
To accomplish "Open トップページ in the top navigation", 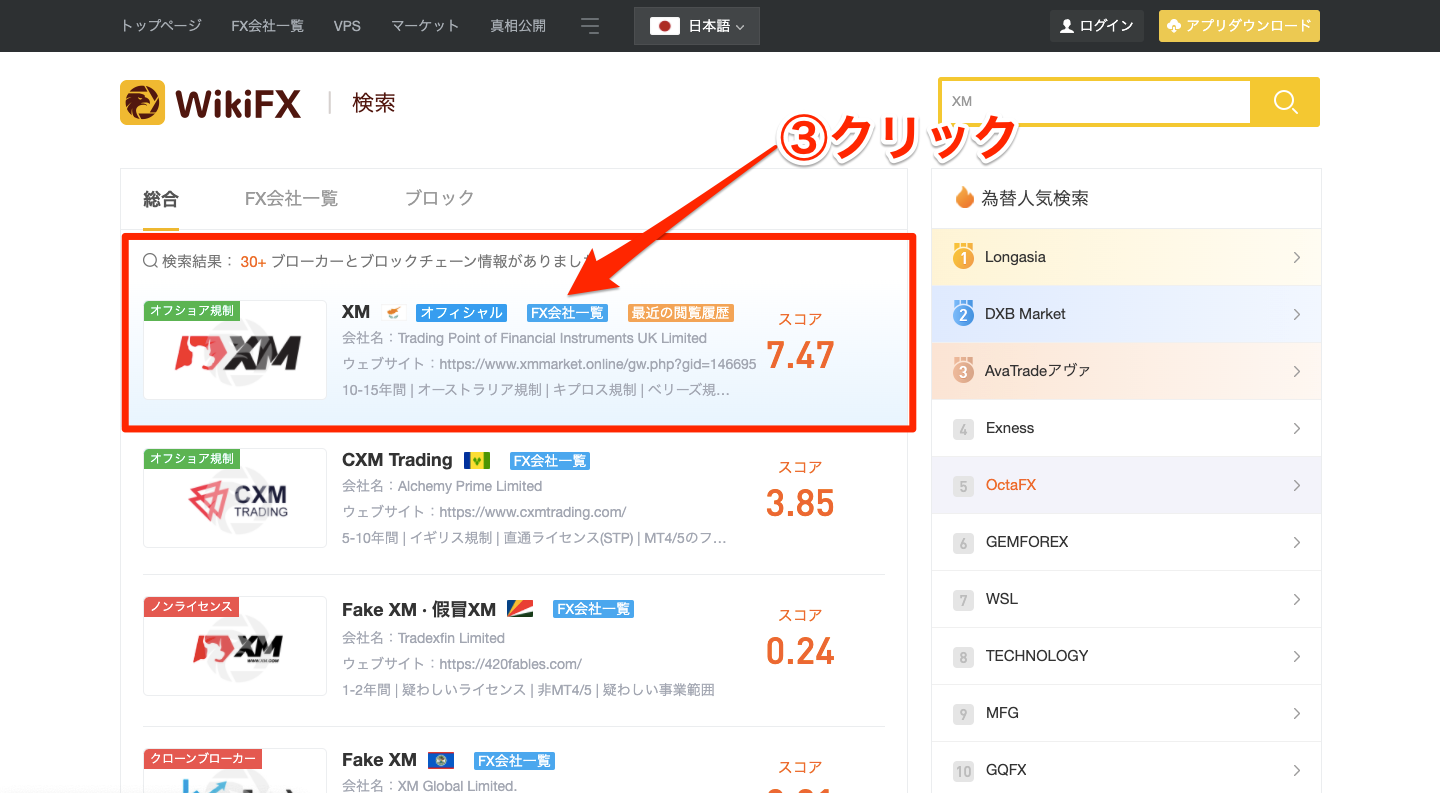I will (x=161, y=26).
